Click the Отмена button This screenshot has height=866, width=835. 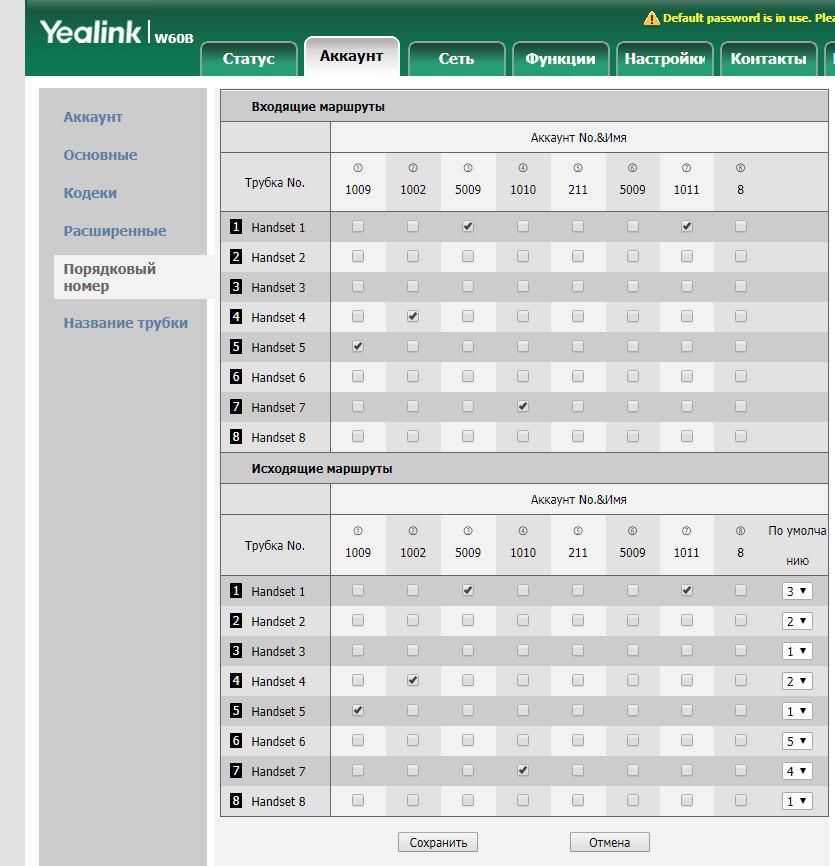[x=609, y=843]
